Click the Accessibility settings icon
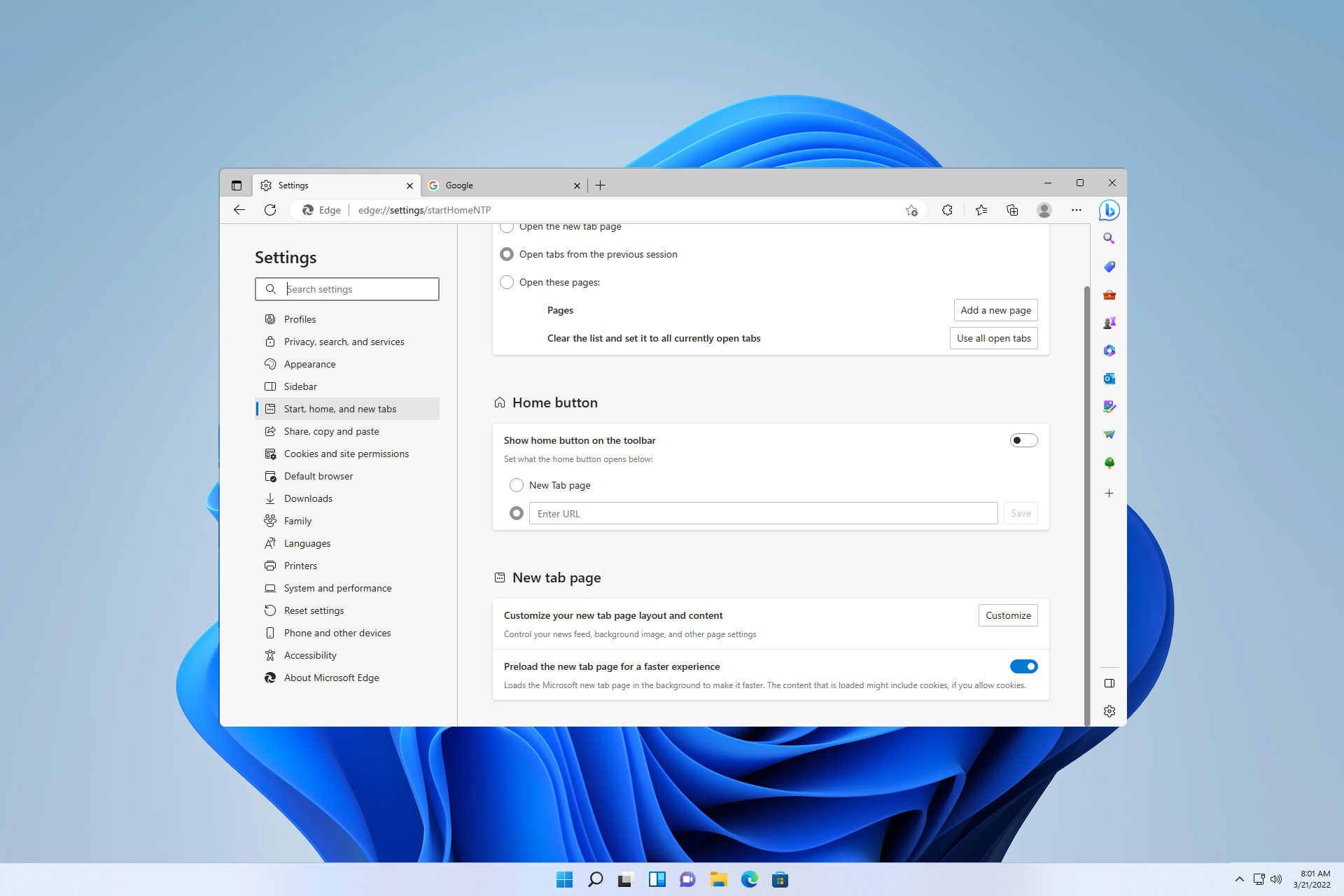Viewport: 1344px width, 896px height. (x=270, y=655)
